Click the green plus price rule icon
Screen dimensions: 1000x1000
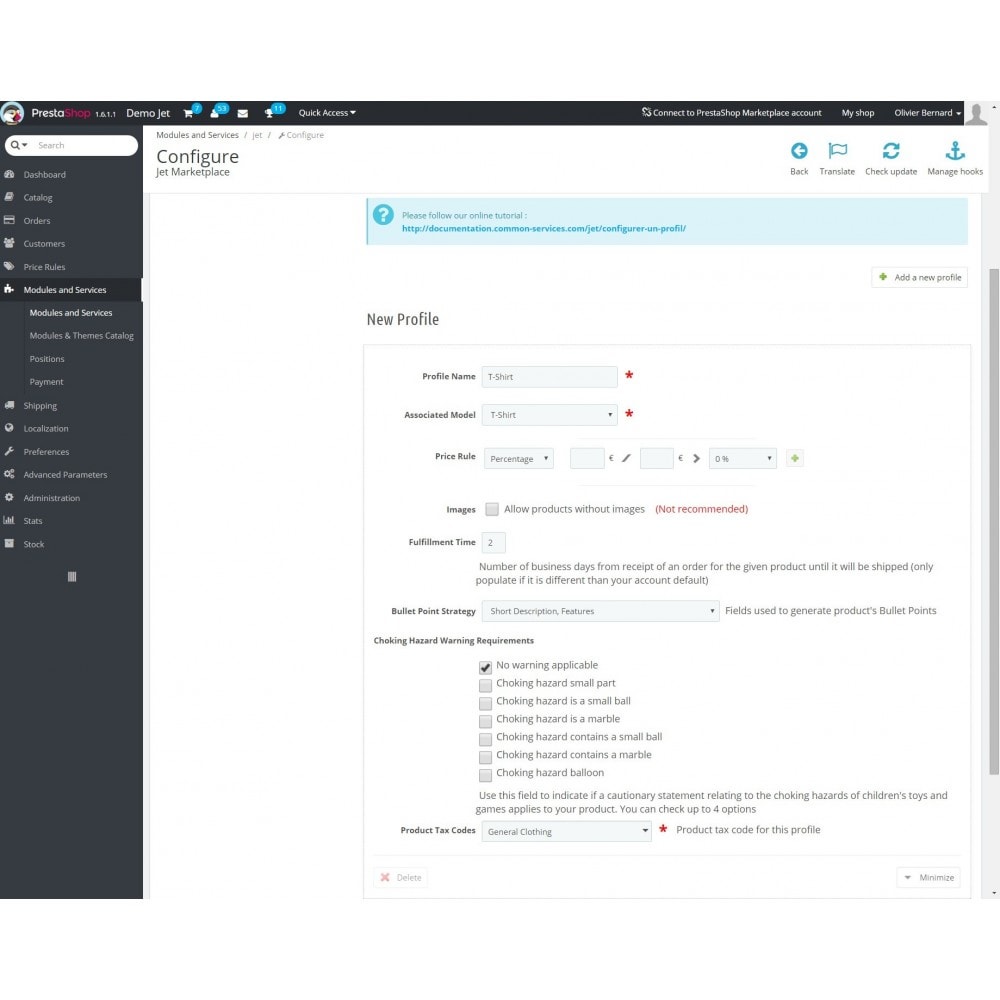pyautogui.click(x=795, y=459)
